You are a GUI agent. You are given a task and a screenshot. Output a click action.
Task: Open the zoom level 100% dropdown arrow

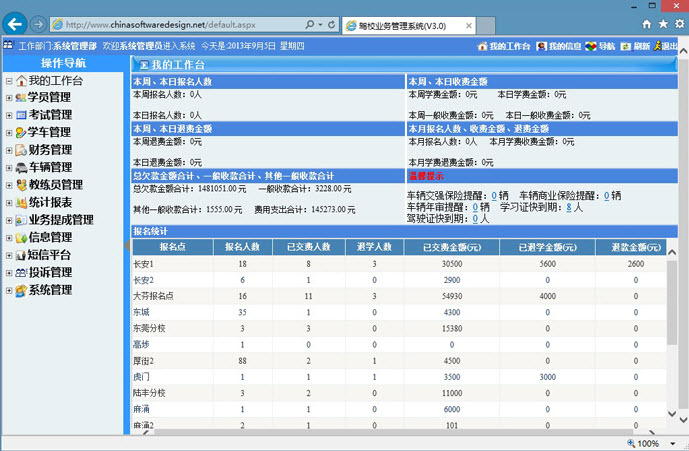click(671, 443)
